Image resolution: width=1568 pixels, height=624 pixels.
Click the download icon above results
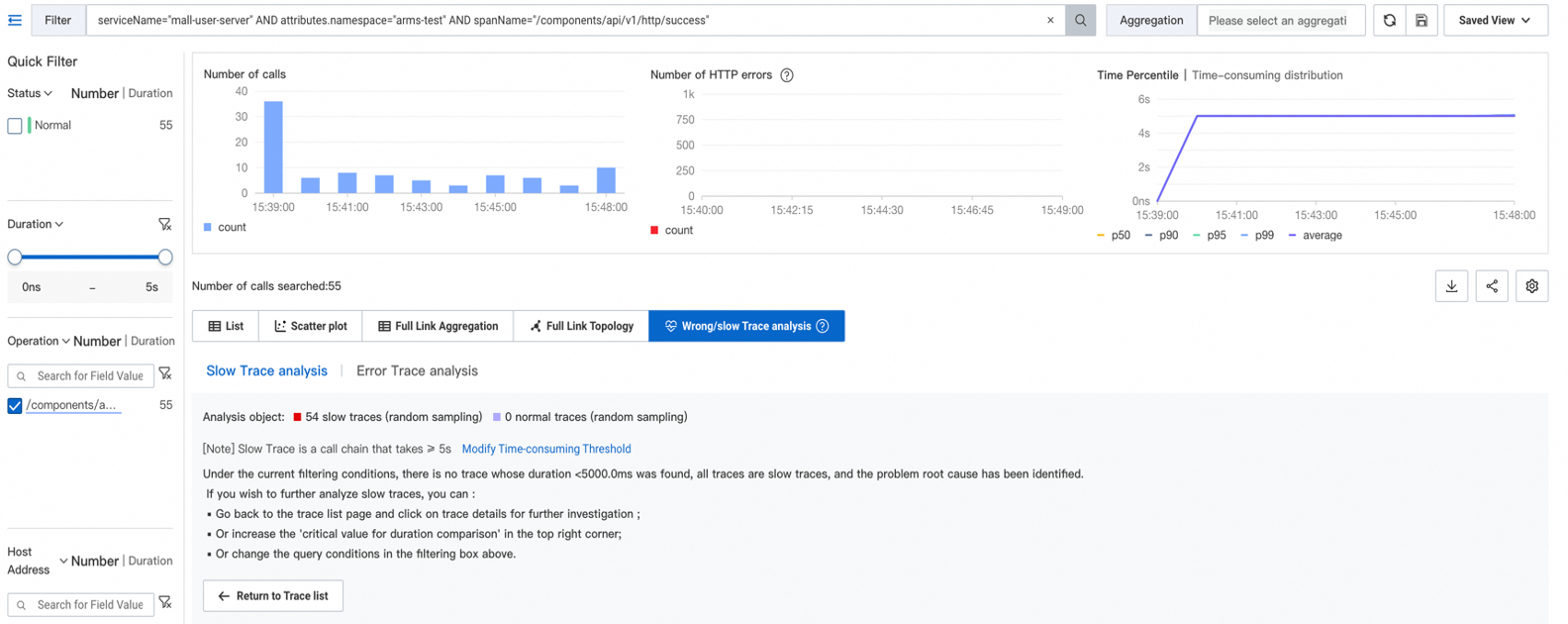click(x=1451, y=286)
